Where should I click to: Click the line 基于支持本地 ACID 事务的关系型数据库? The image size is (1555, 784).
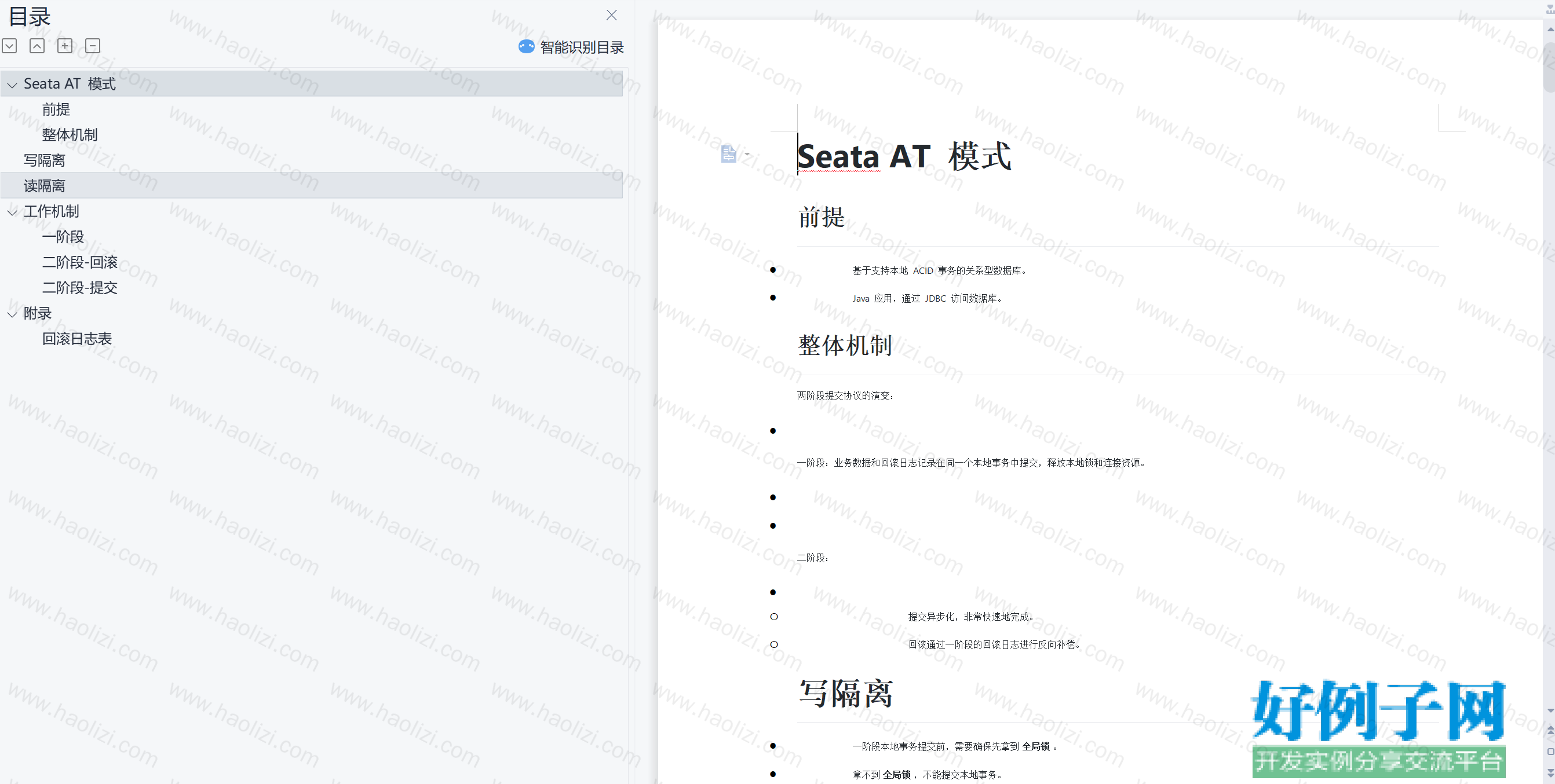point(939,270)
